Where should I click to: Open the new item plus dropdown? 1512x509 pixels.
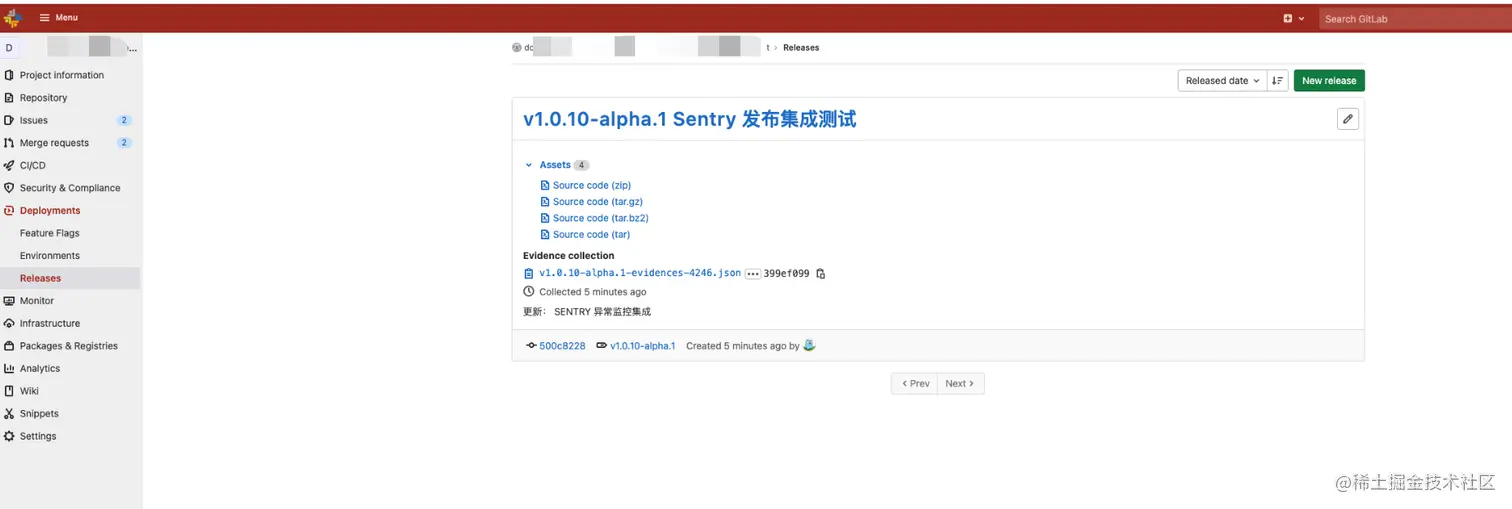pos(1293,18)
